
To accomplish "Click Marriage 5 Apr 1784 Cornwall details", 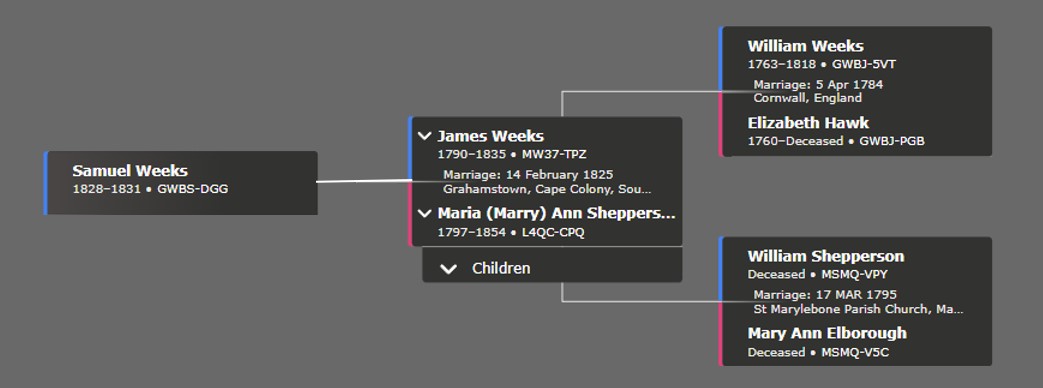I will click(x=818, y=91).
